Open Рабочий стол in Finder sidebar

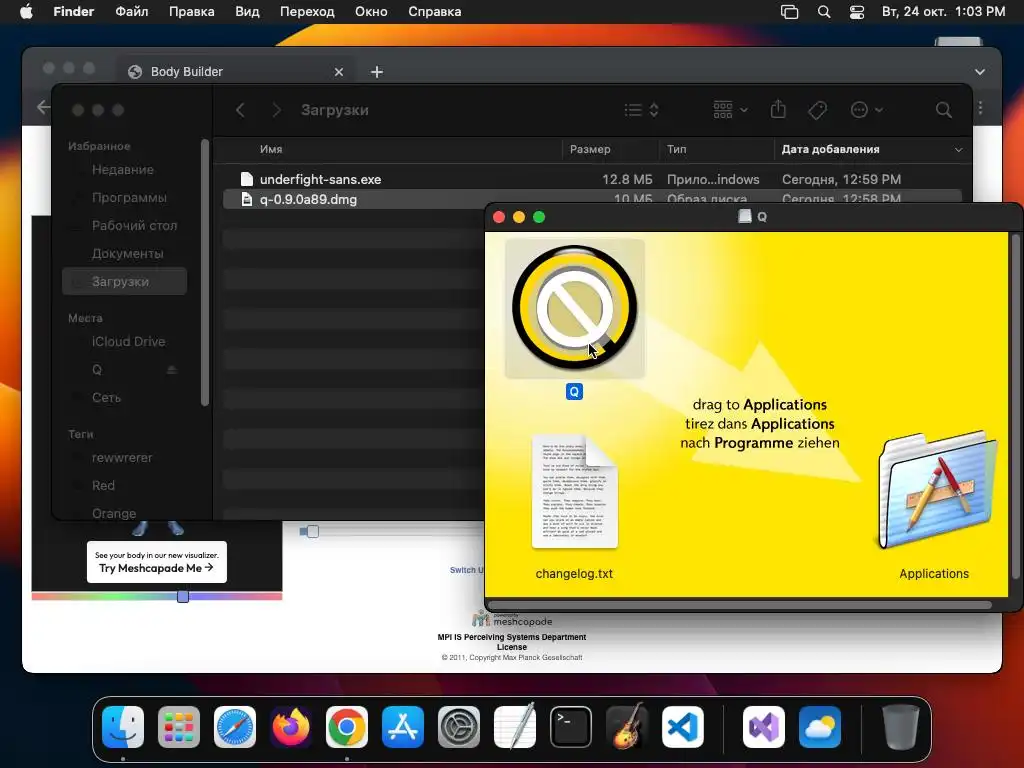[x=134, y=226]
